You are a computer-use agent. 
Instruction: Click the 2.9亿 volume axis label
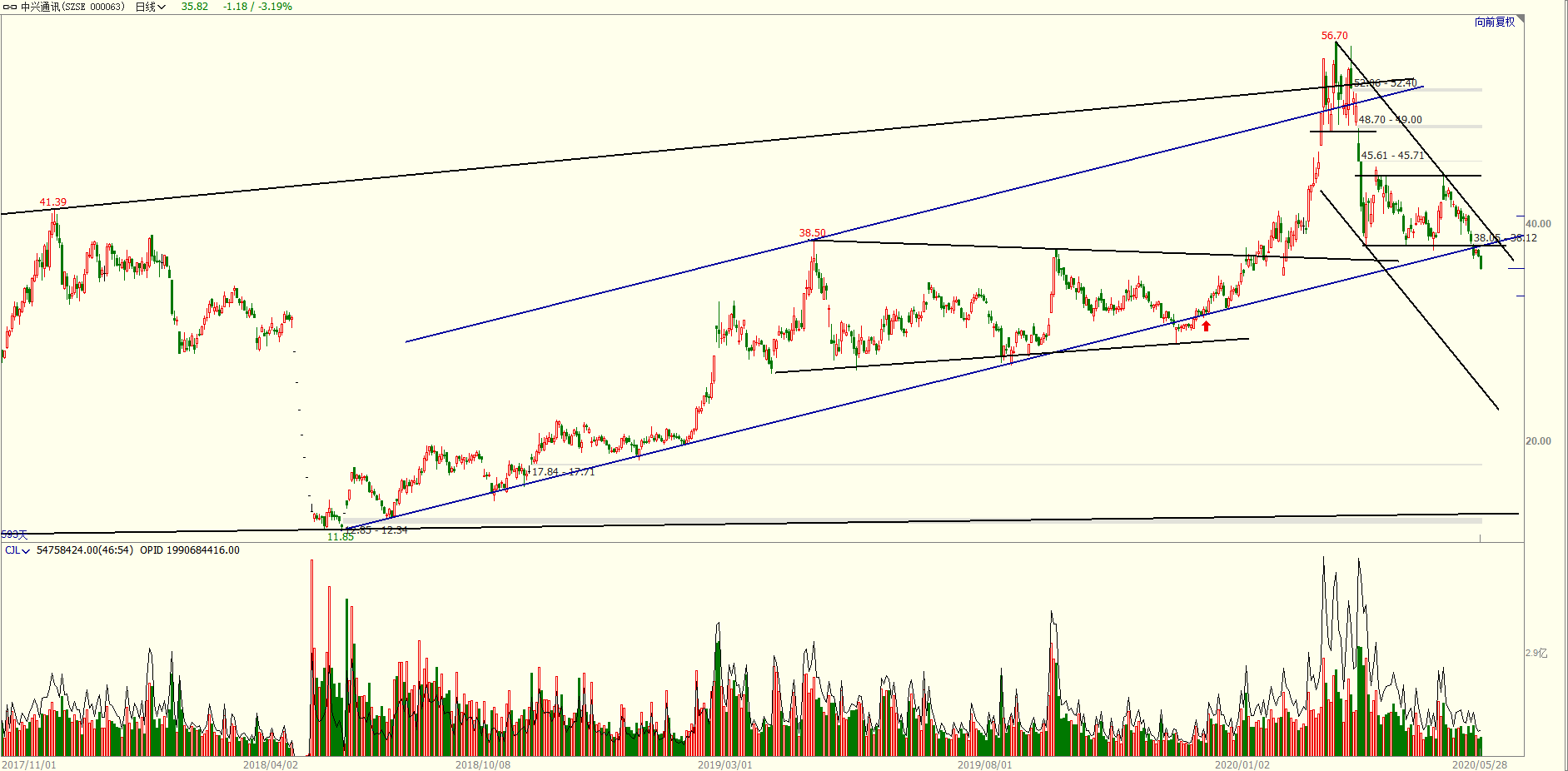coord(1536,653)
